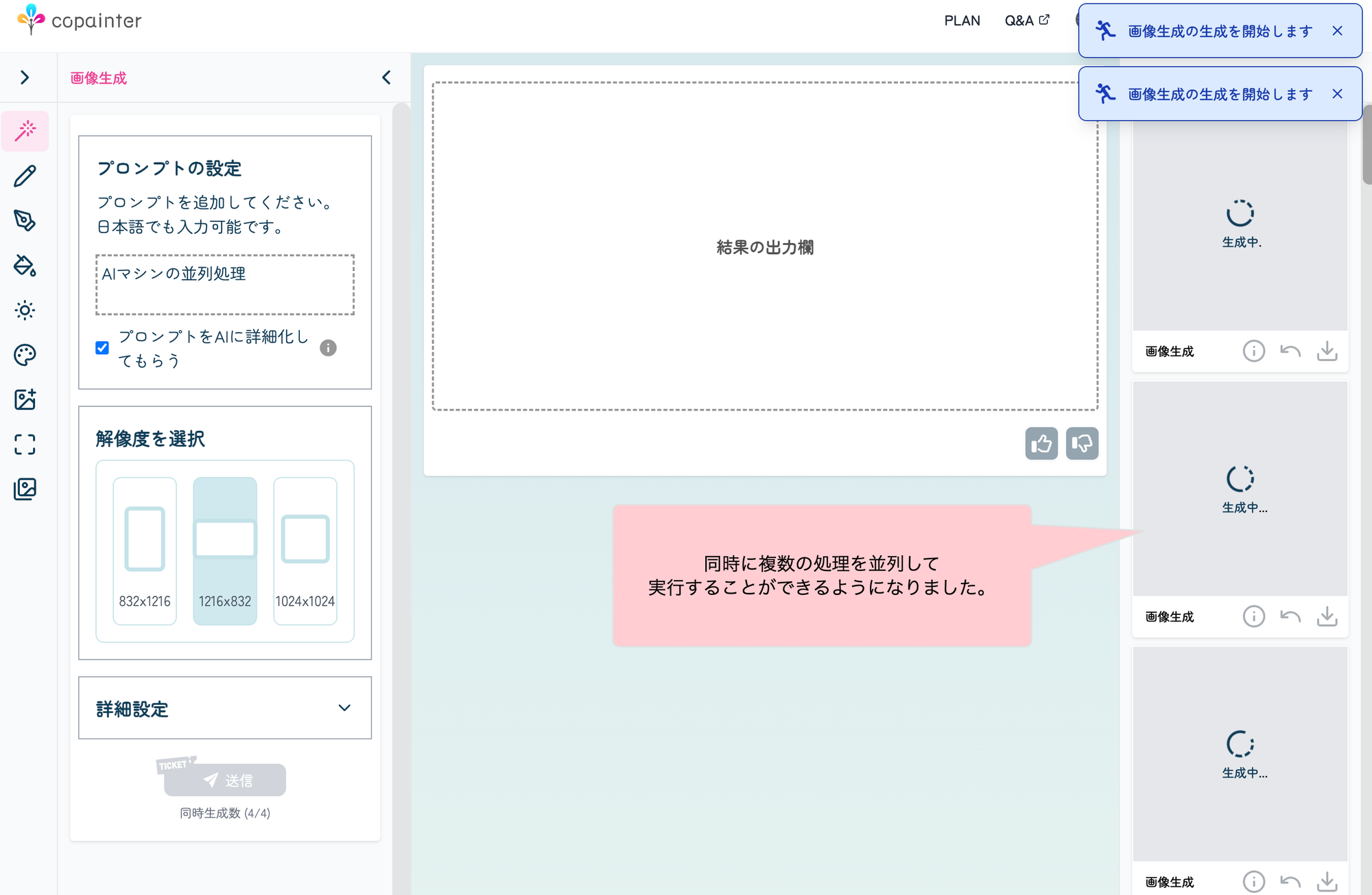Open the sun brightness tool

tap(25, 310)
